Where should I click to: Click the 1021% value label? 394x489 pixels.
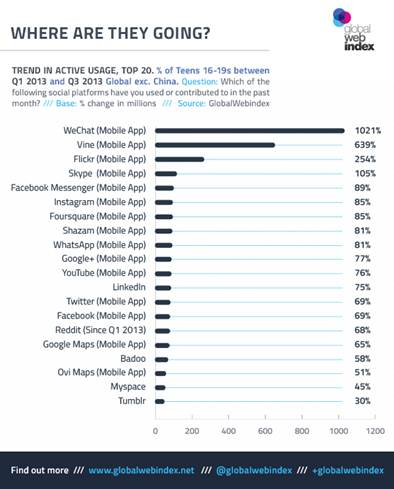(x=368, y=130)
